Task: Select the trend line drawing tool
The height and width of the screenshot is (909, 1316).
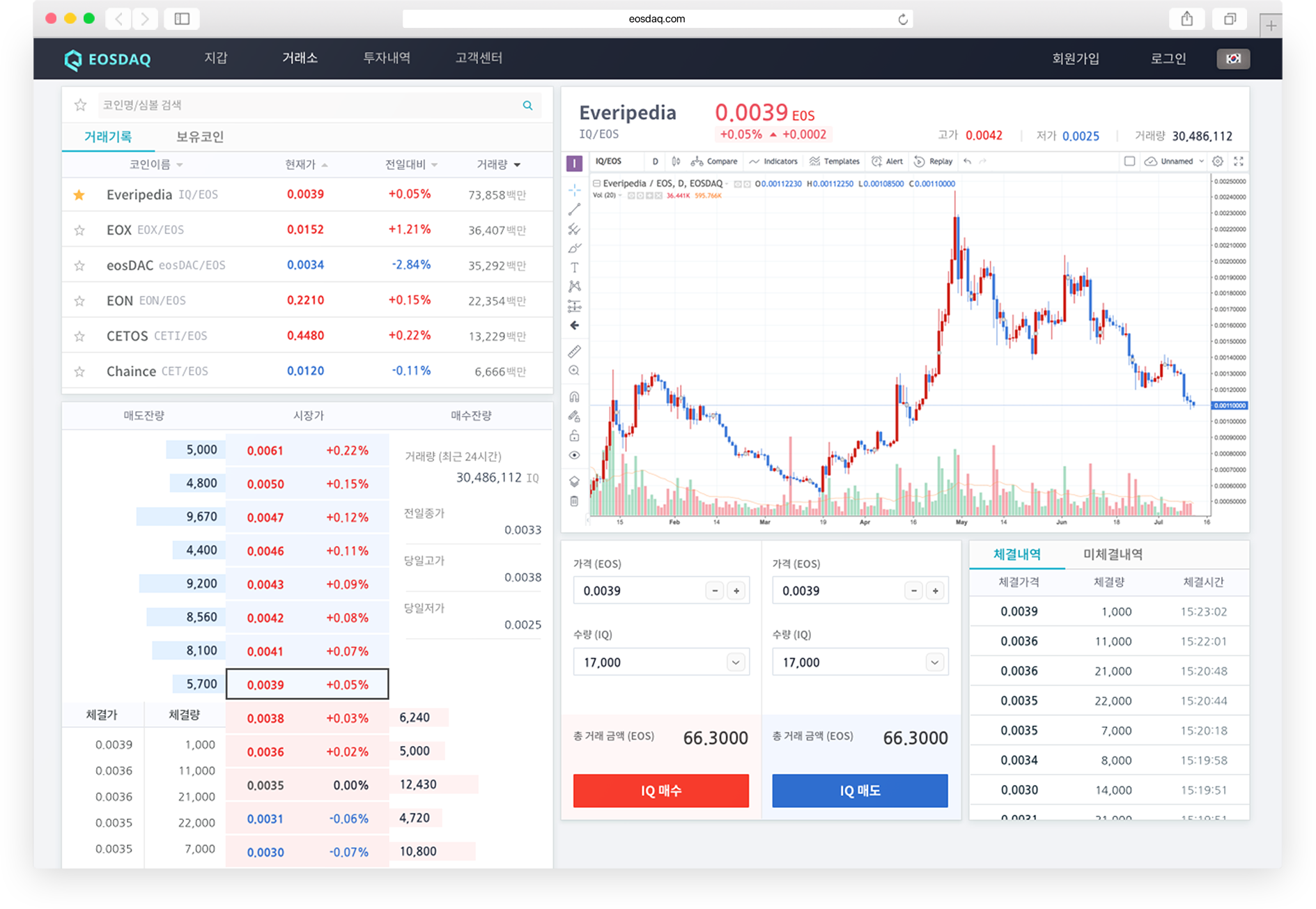Action: [x=574, y=210]
